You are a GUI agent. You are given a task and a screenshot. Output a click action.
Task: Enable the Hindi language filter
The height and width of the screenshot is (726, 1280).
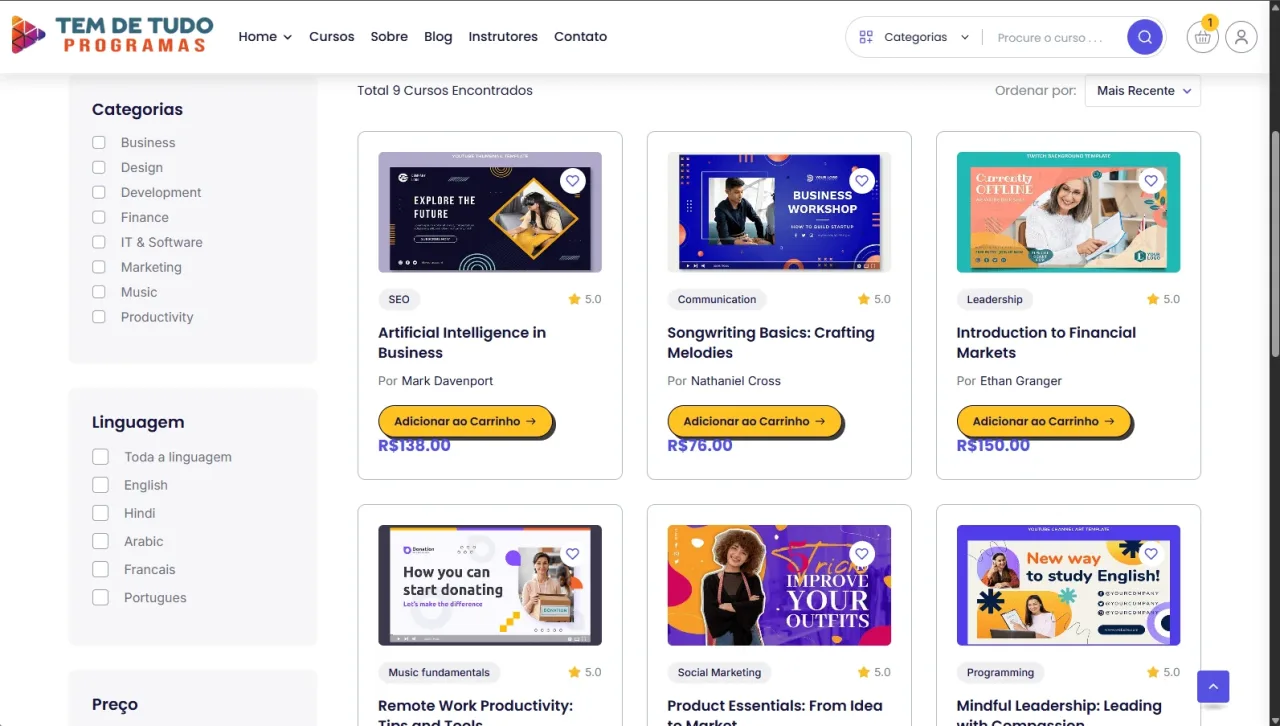100,513
